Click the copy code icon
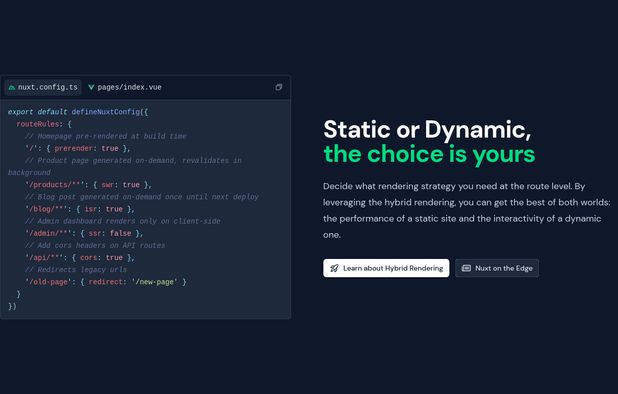618x394 pixels. [x=278, y=87]
